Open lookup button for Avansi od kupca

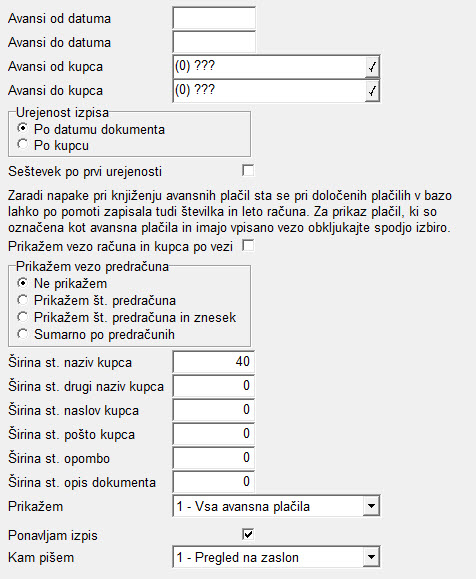[x=372, y=66]
